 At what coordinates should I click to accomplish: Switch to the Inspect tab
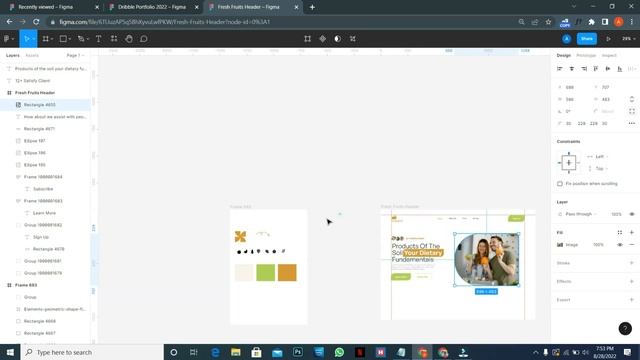609,55
